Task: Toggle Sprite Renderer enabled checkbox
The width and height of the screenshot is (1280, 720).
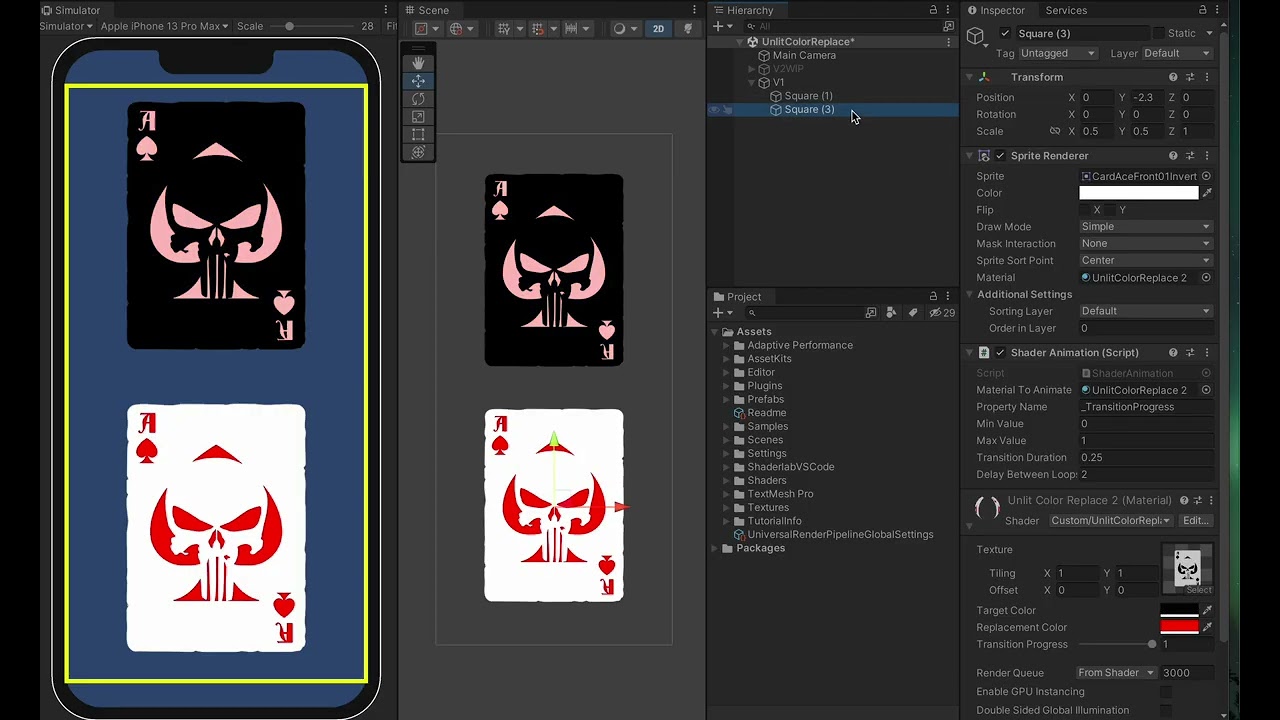Action: (1000, 155)
